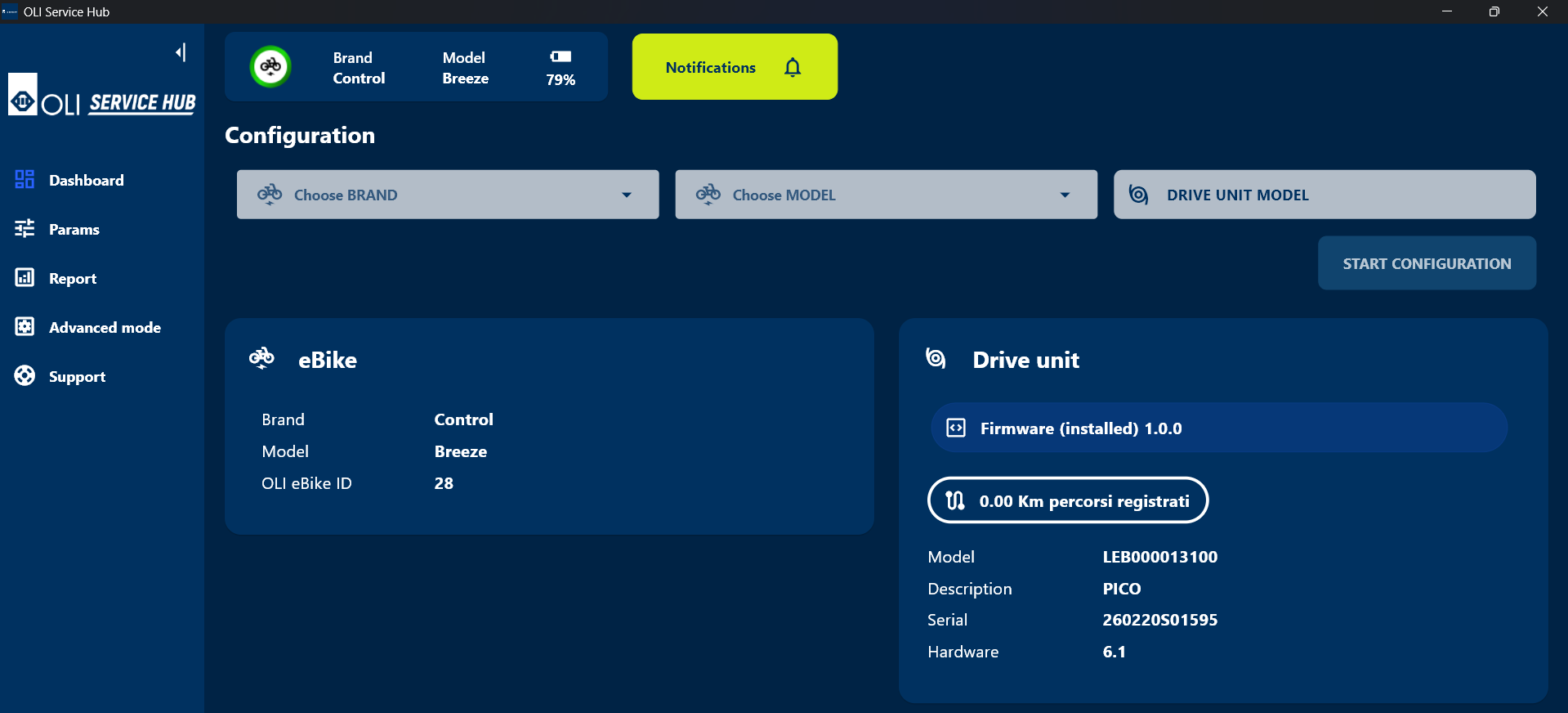Click the DRIVE UNIT MODEL field

(x=1325, y=195)
